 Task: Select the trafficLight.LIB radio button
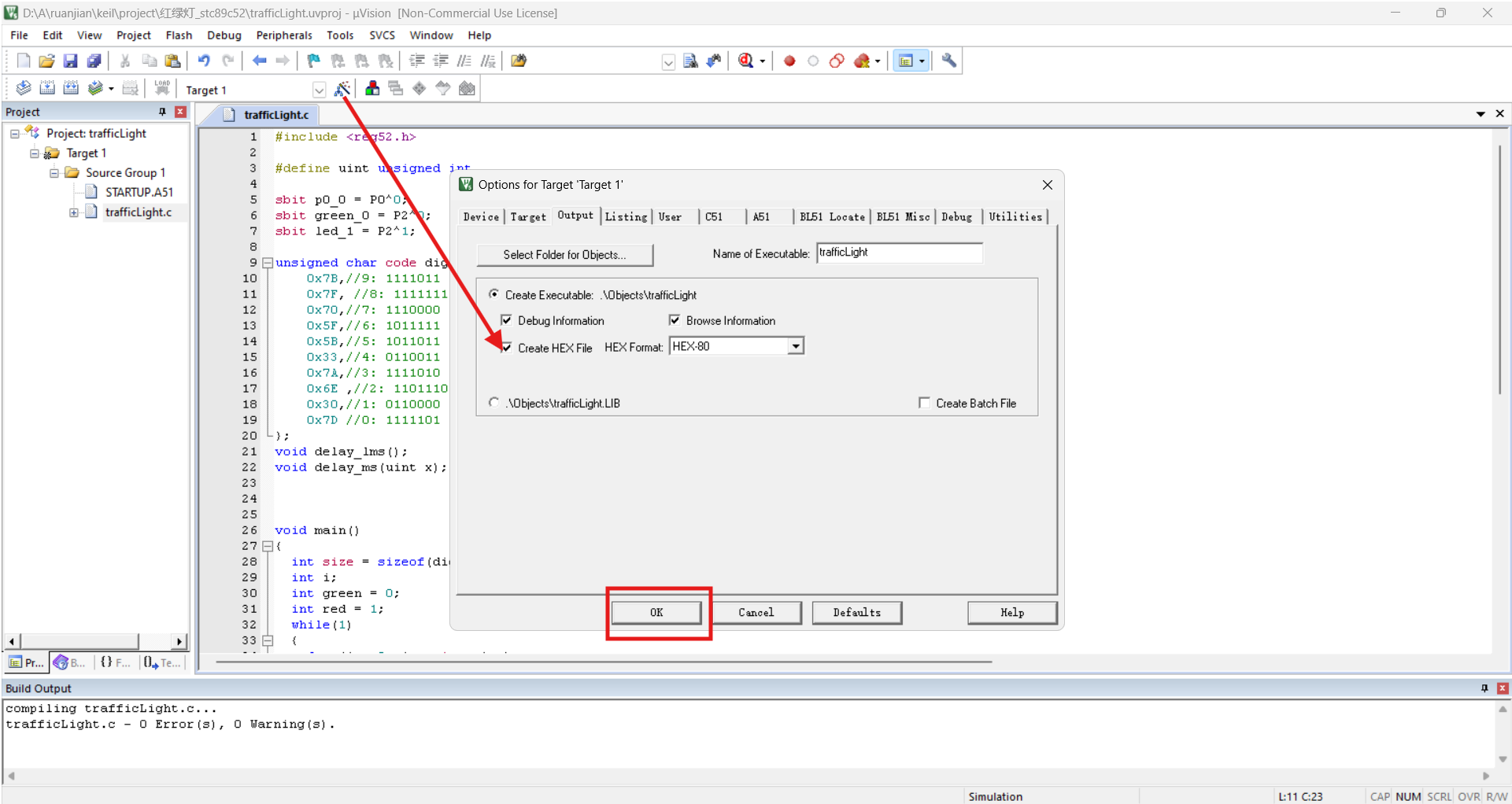point(494,402)
